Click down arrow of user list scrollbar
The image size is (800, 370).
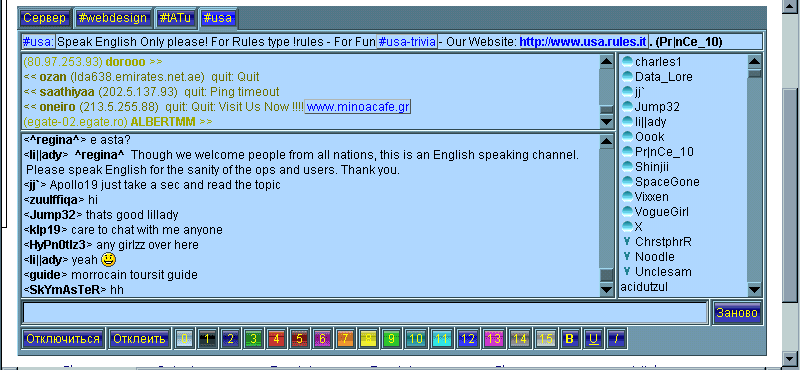[x=755, y=289]
